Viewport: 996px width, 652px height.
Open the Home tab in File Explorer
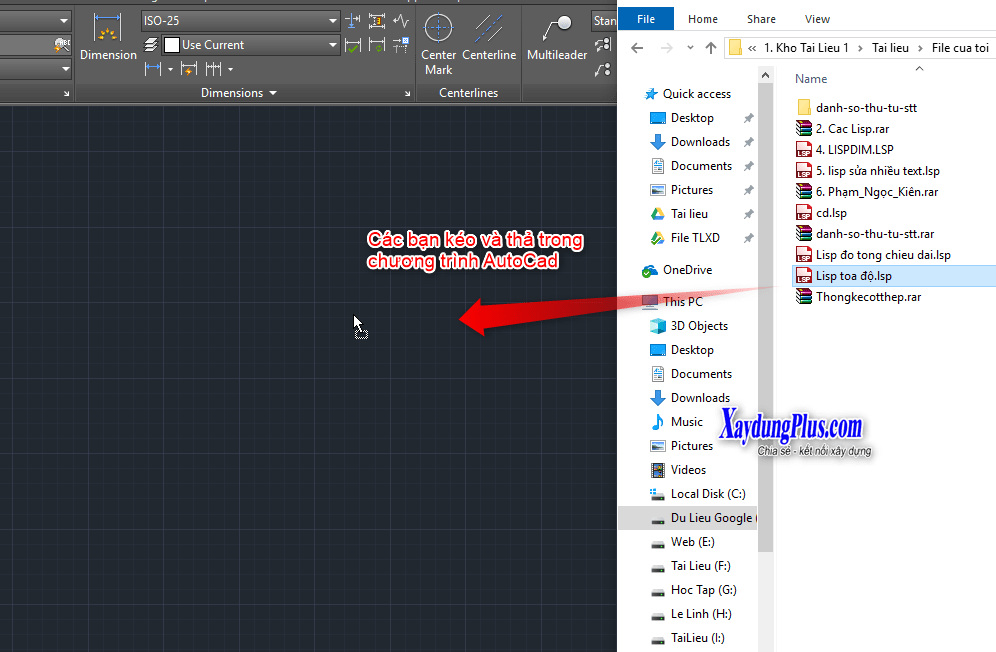(703, 18)
